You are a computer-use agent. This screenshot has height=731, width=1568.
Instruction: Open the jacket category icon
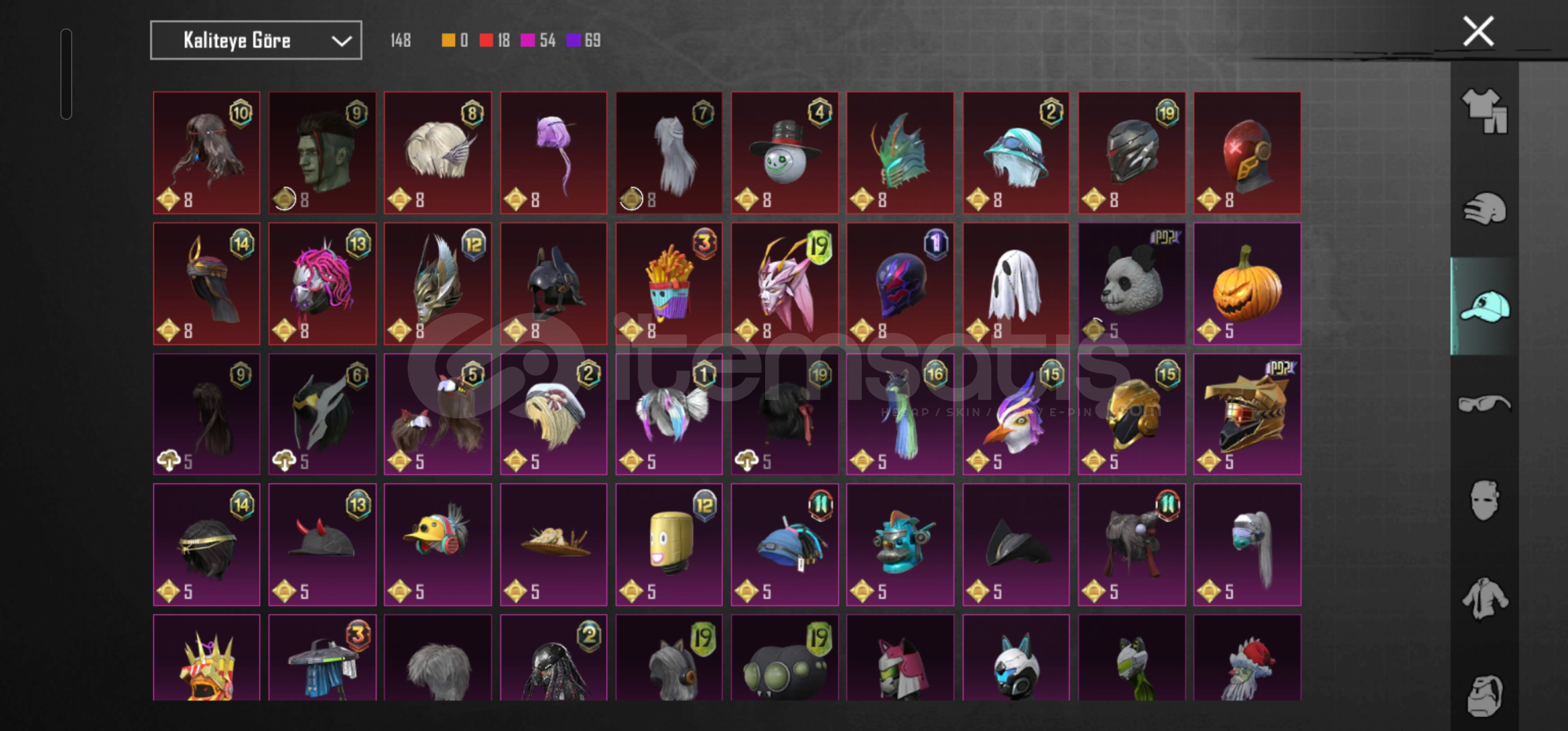tap(1484, 598)
